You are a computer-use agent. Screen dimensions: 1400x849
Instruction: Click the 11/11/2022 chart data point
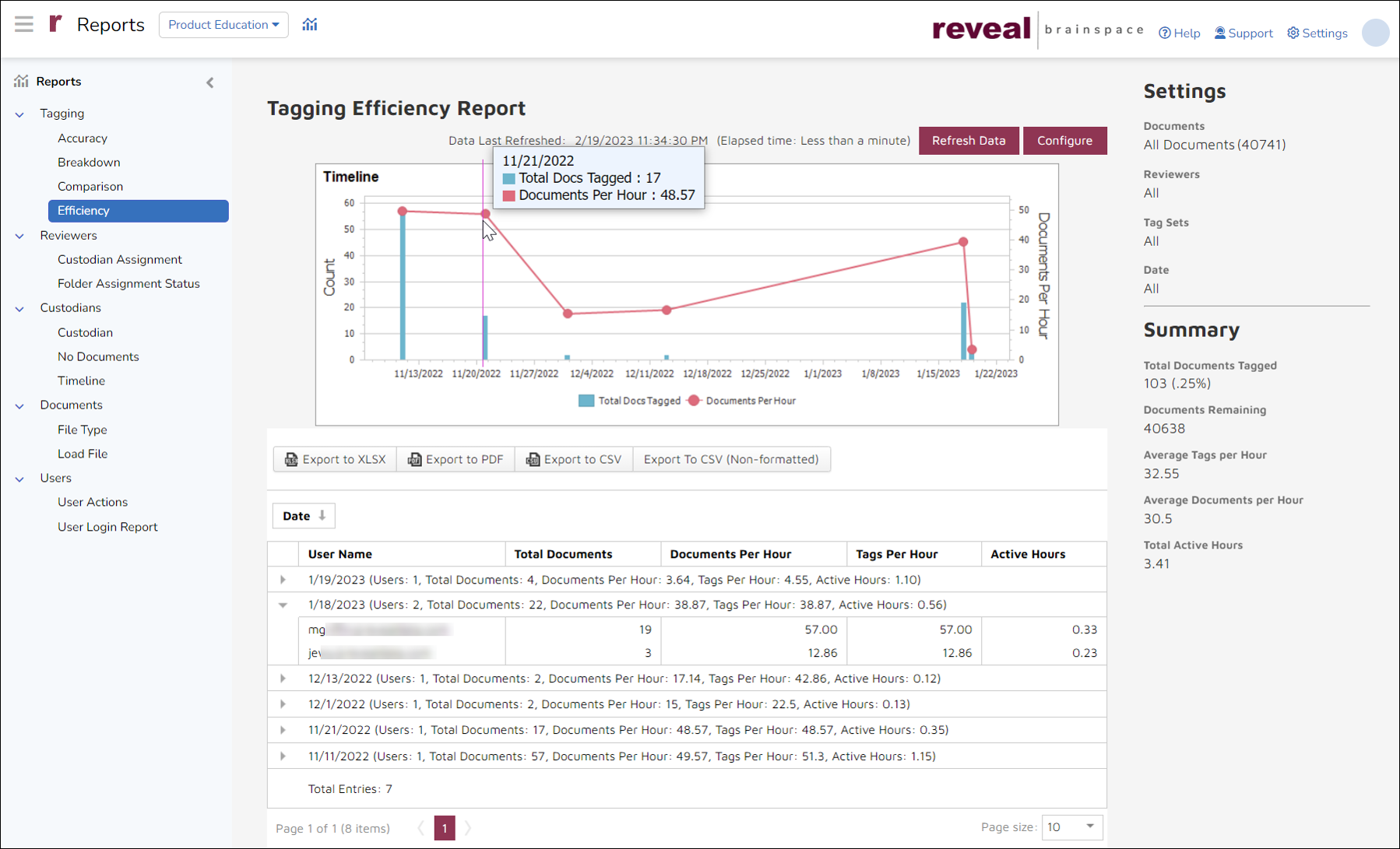pos(403,211)
